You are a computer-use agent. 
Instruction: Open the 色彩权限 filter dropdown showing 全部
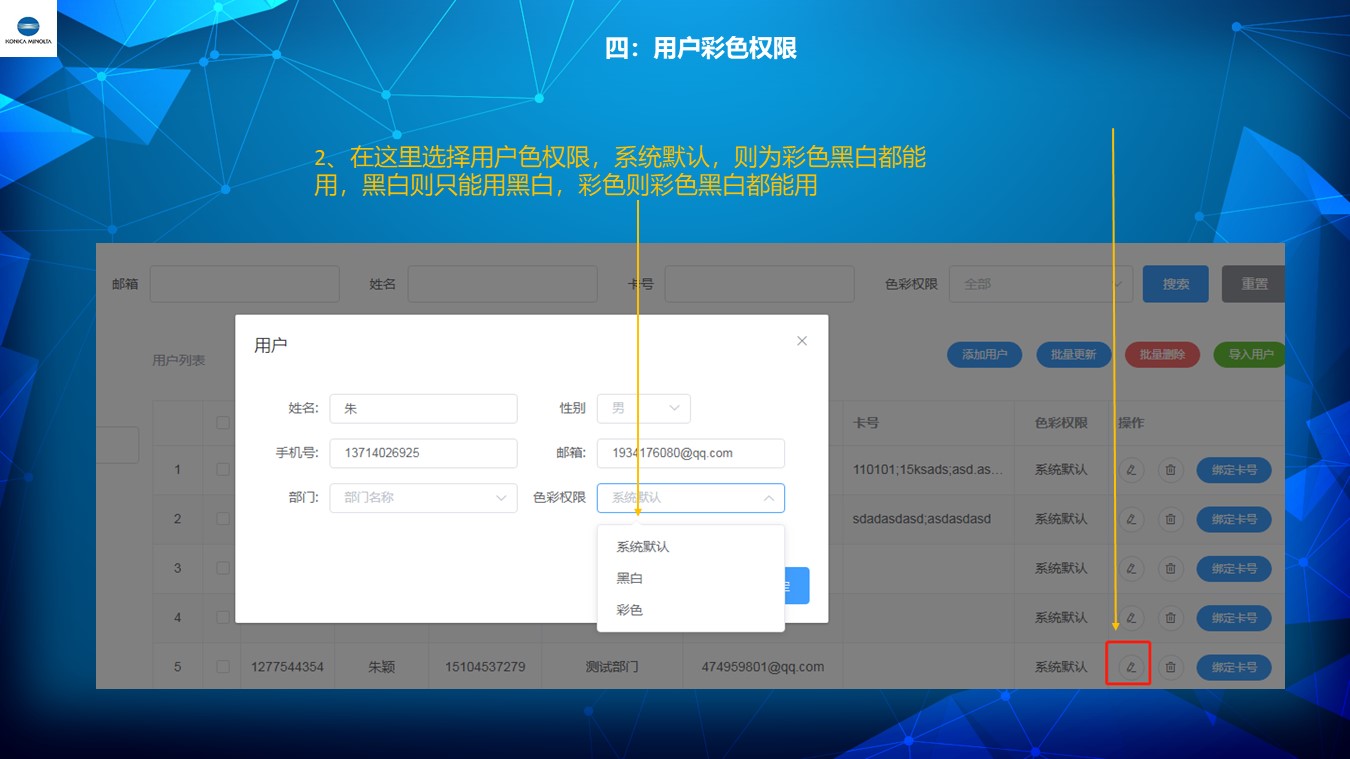coord(1040,284)
